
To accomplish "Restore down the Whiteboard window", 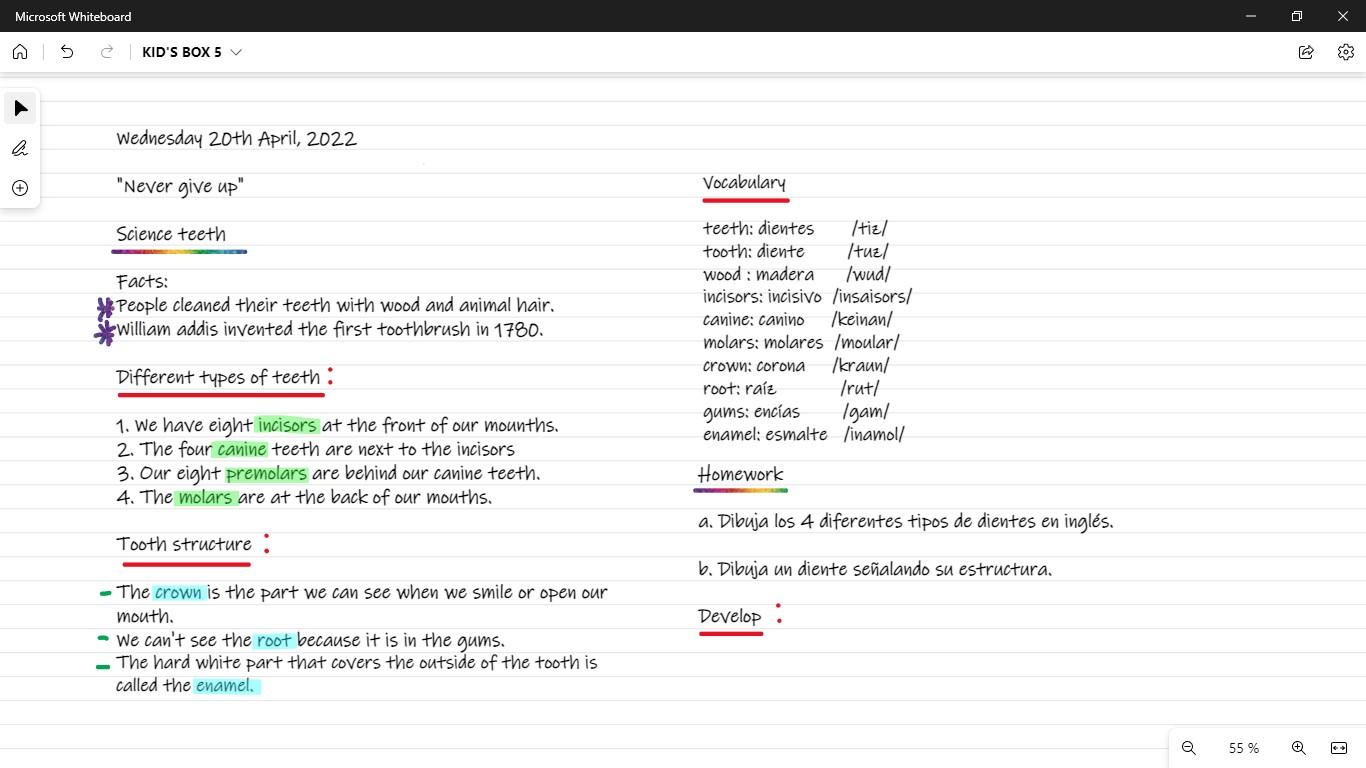I will tap(1297, 16).
